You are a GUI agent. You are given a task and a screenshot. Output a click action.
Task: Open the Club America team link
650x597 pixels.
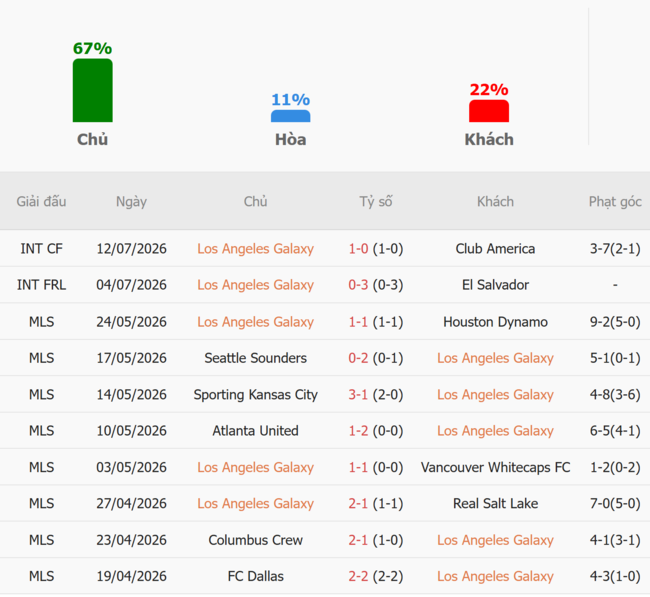[x=495, y=249]
